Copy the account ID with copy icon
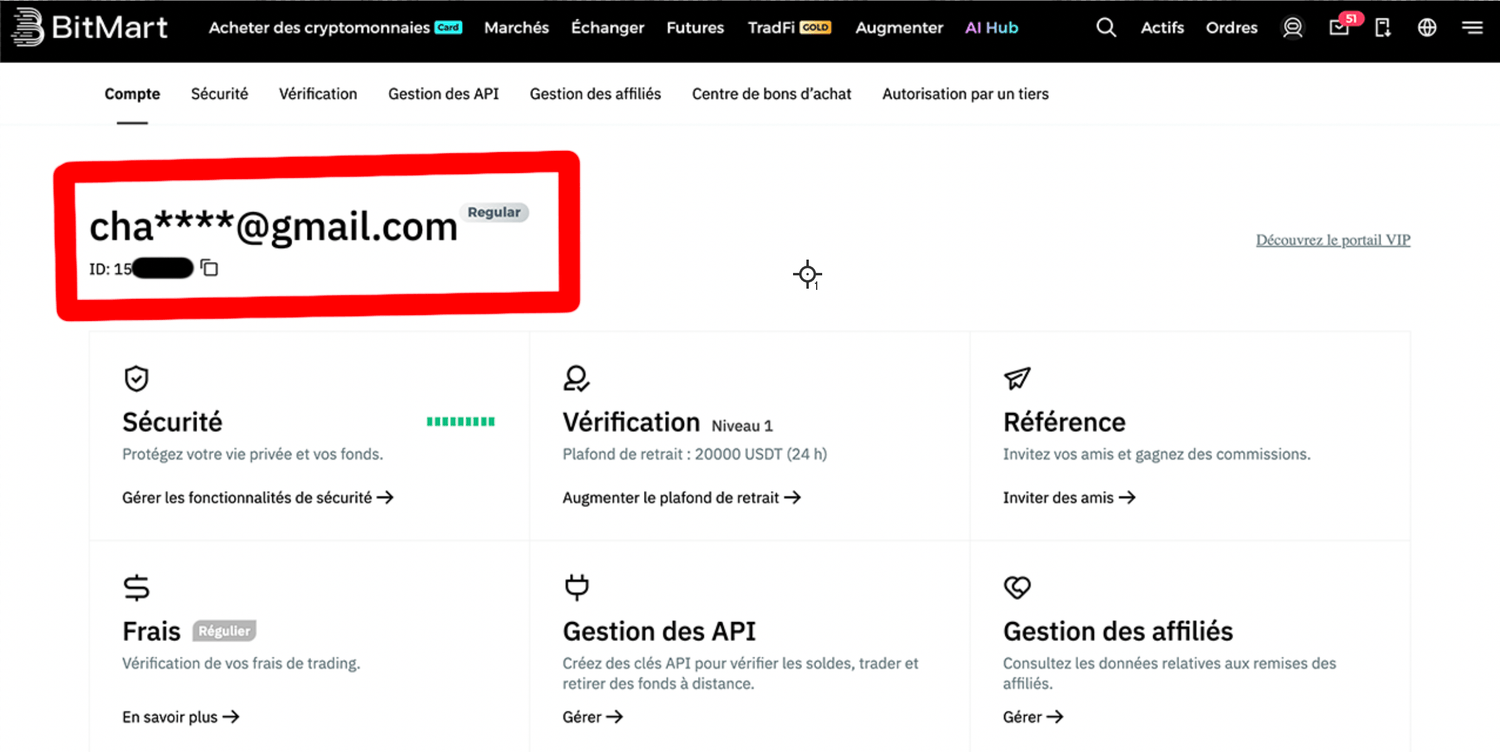Viewport: 1500px width, 752px height. tap(209, 268)
